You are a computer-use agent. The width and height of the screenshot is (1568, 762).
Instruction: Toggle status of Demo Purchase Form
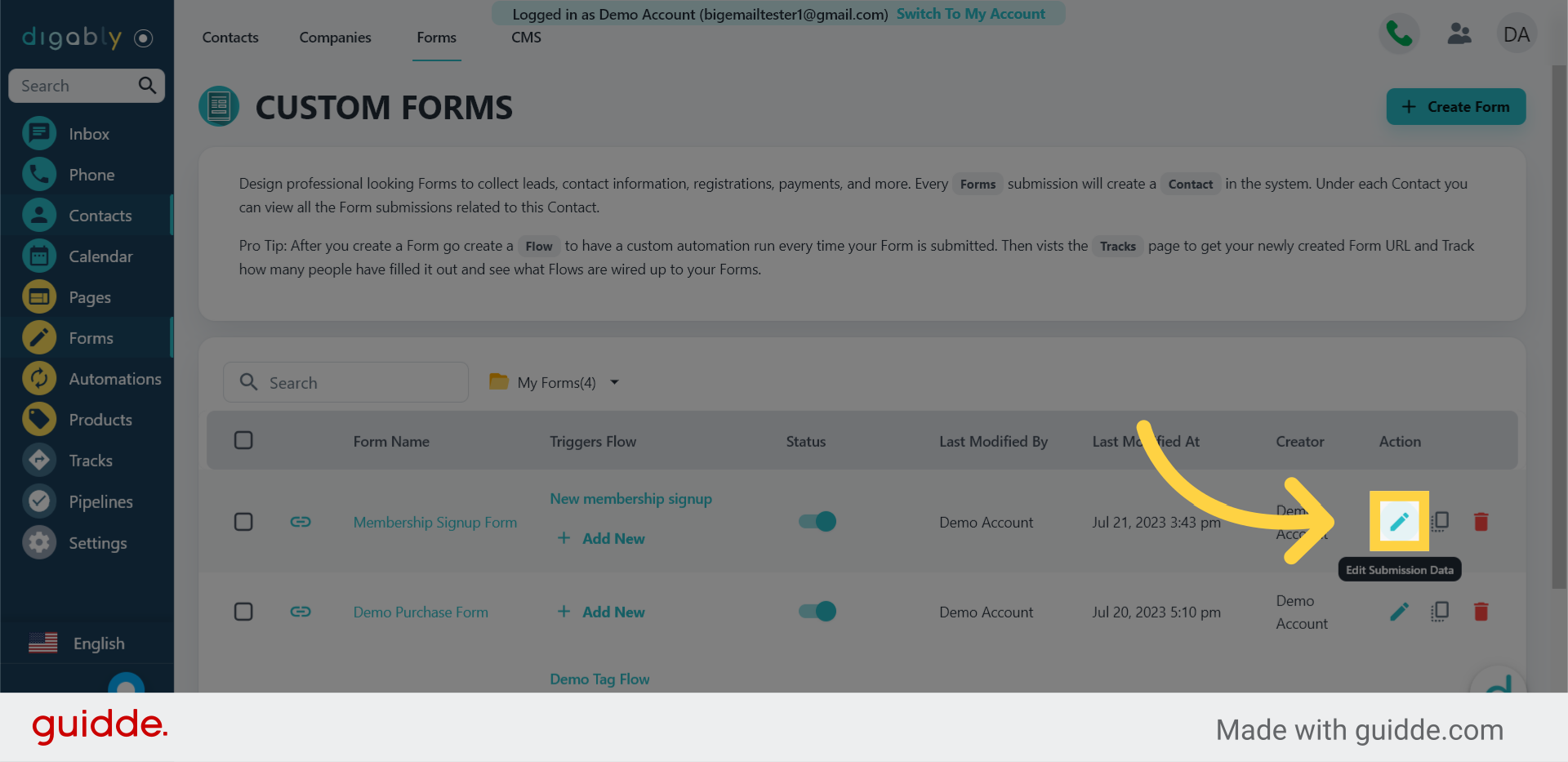pyautogui.click(x=817, y=611)
